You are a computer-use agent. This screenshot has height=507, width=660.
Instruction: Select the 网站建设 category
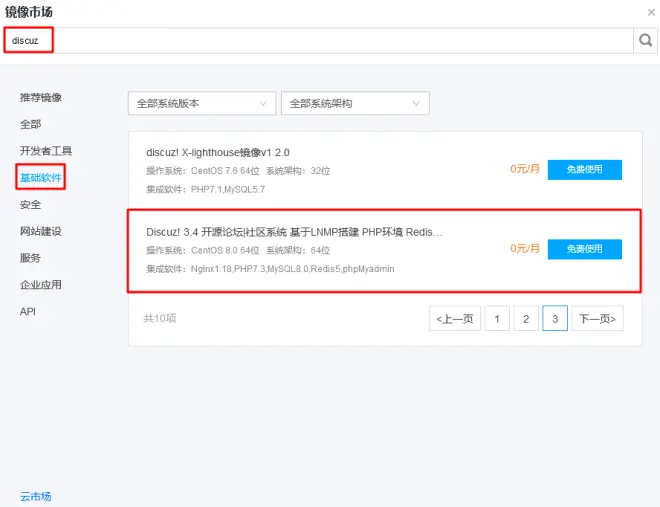(41, 231)
